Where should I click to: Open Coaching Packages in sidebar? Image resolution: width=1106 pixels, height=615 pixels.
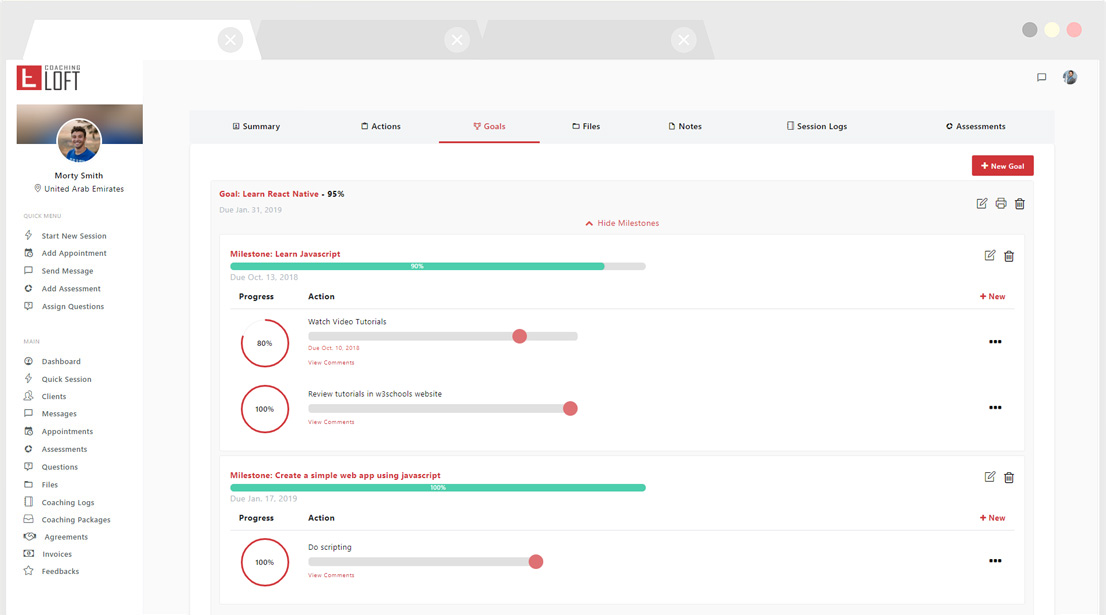pos(75,520)
